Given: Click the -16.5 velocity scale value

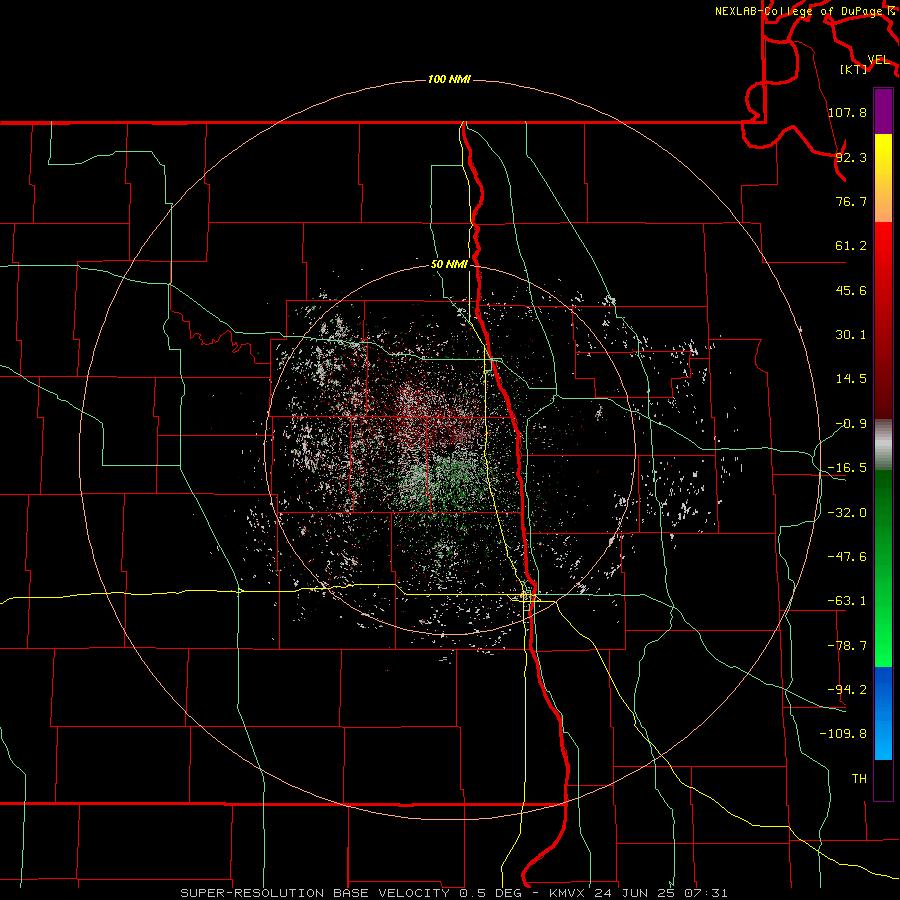Looking at the screenshot, I should 847,468.
